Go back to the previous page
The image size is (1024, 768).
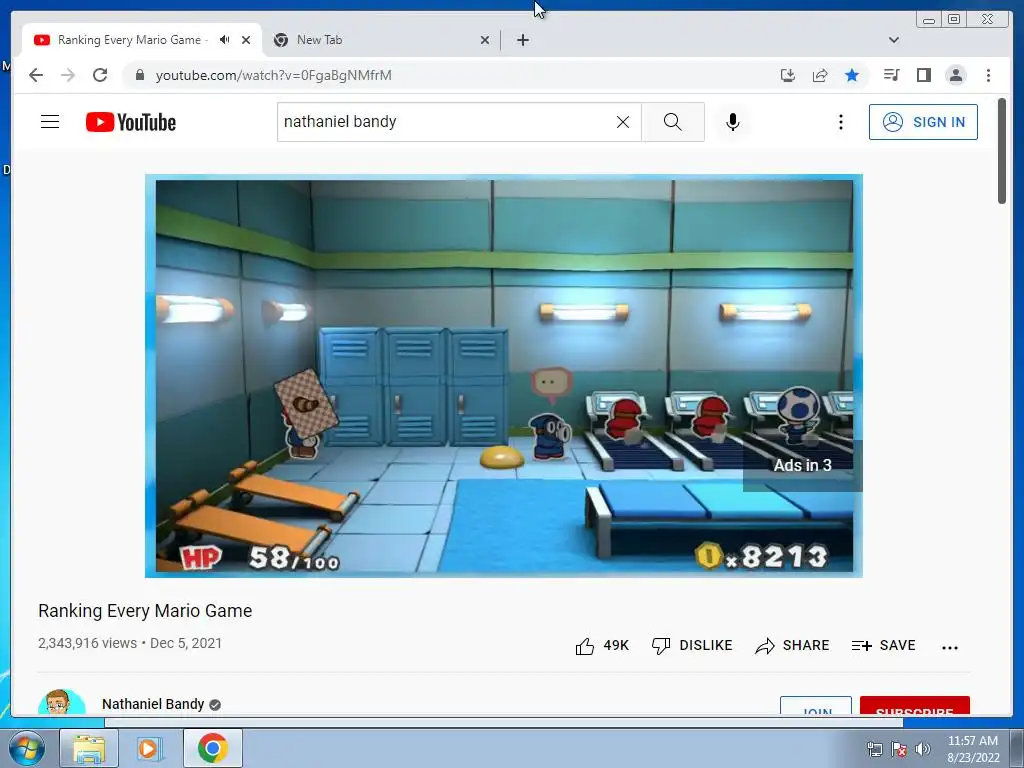point(36,75)
